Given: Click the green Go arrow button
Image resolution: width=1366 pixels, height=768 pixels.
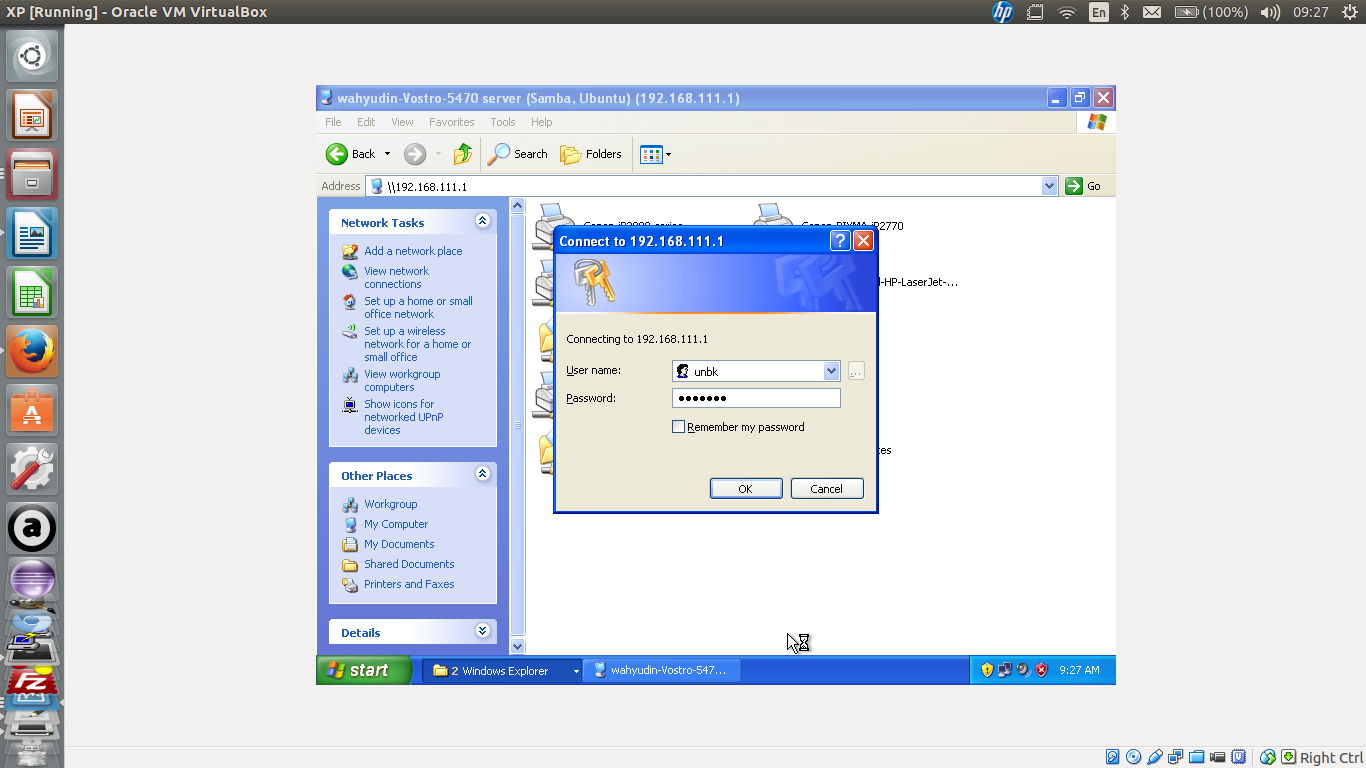Looking at the screenshot, I should (x=1074, y=186).
